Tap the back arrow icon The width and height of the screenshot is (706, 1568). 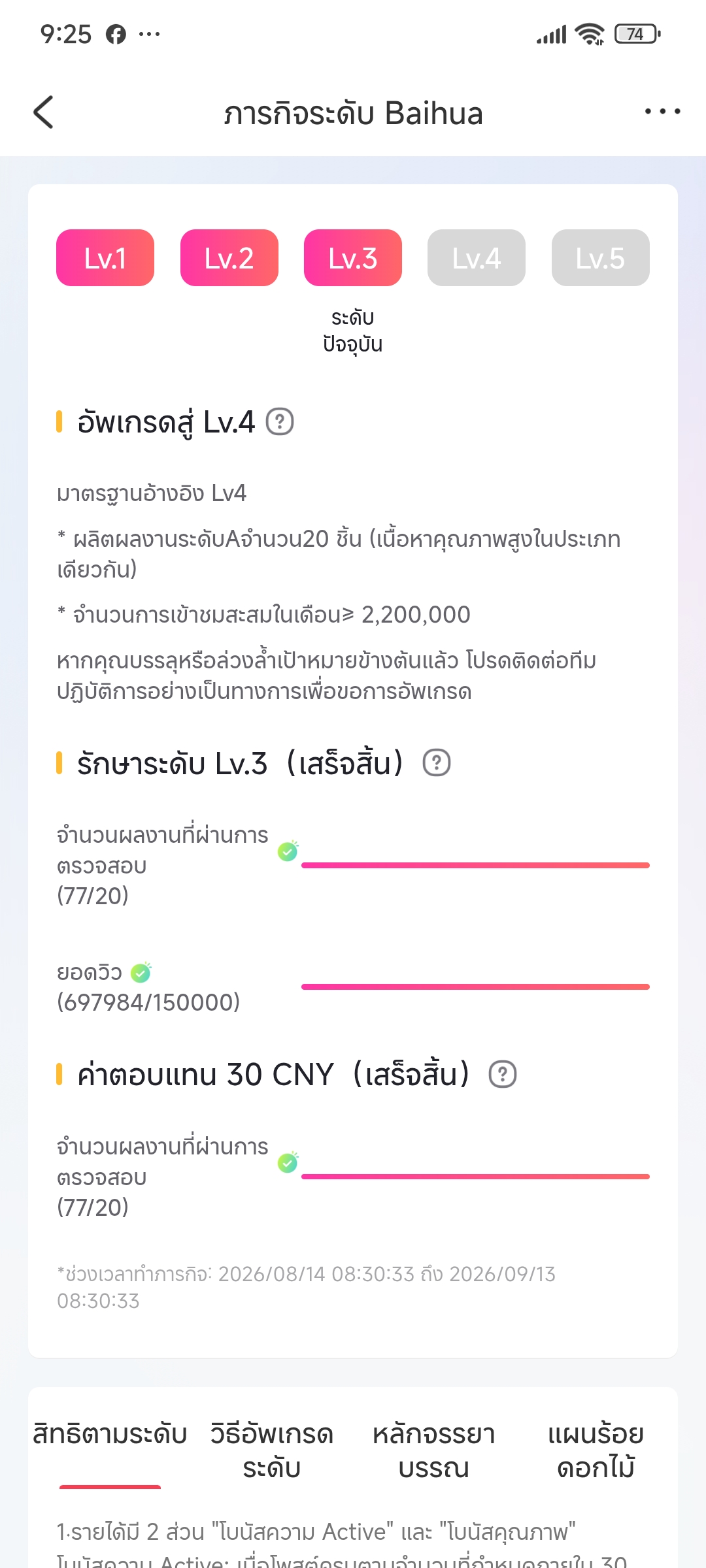point(43,112)
